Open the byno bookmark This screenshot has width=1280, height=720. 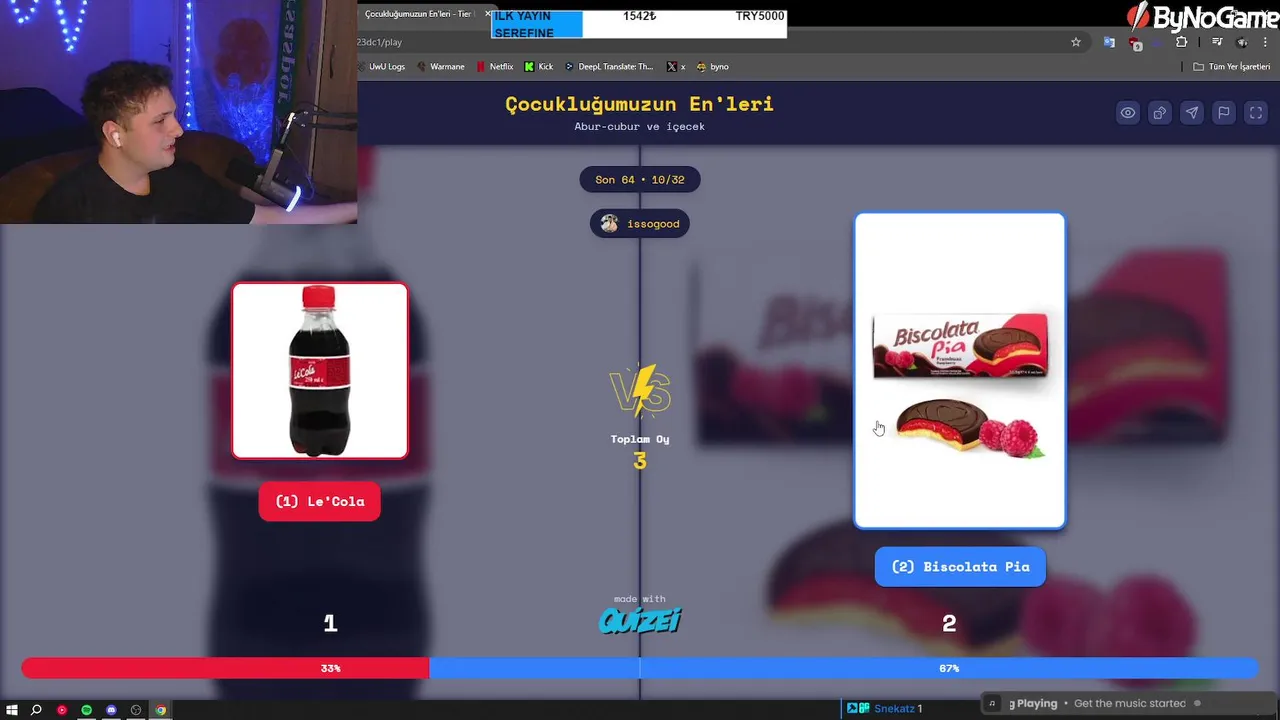pos(713,67)
